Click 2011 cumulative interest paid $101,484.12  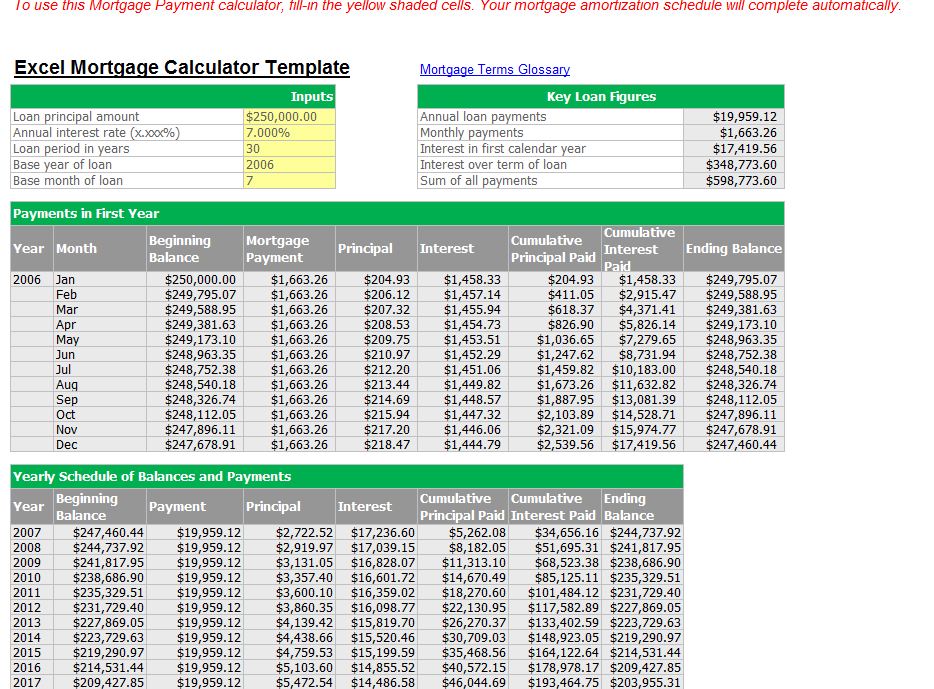click(555, 593)
